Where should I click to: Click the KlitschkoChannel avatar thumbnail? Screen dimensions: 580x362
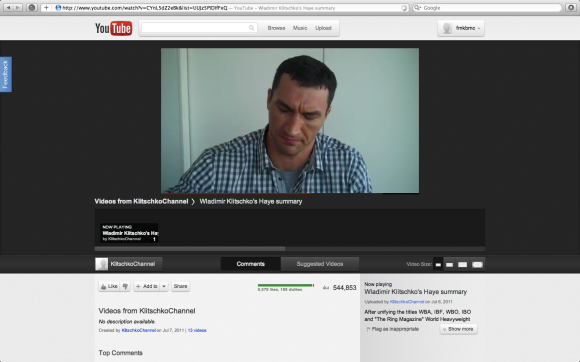[101, 264]
